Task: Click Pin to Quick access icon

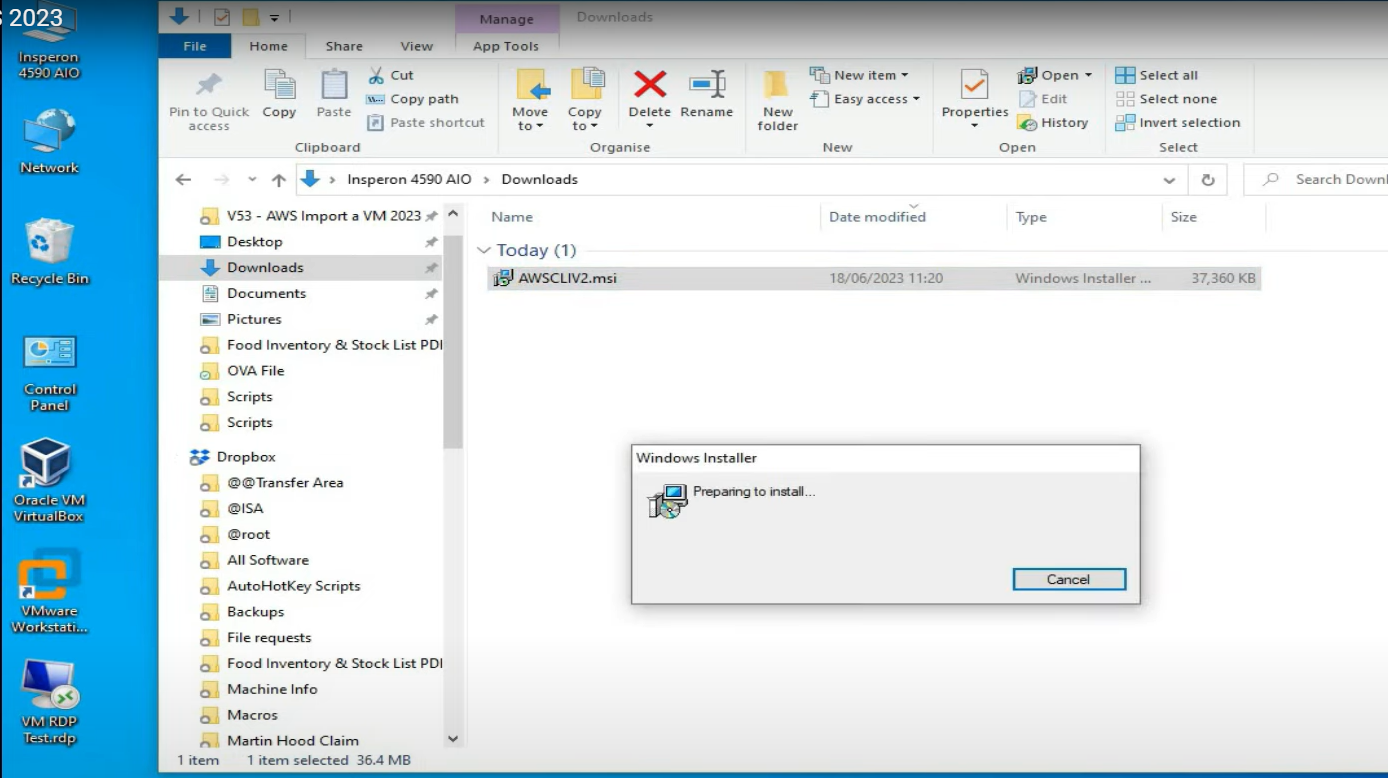Action: [x=209, y=86]
